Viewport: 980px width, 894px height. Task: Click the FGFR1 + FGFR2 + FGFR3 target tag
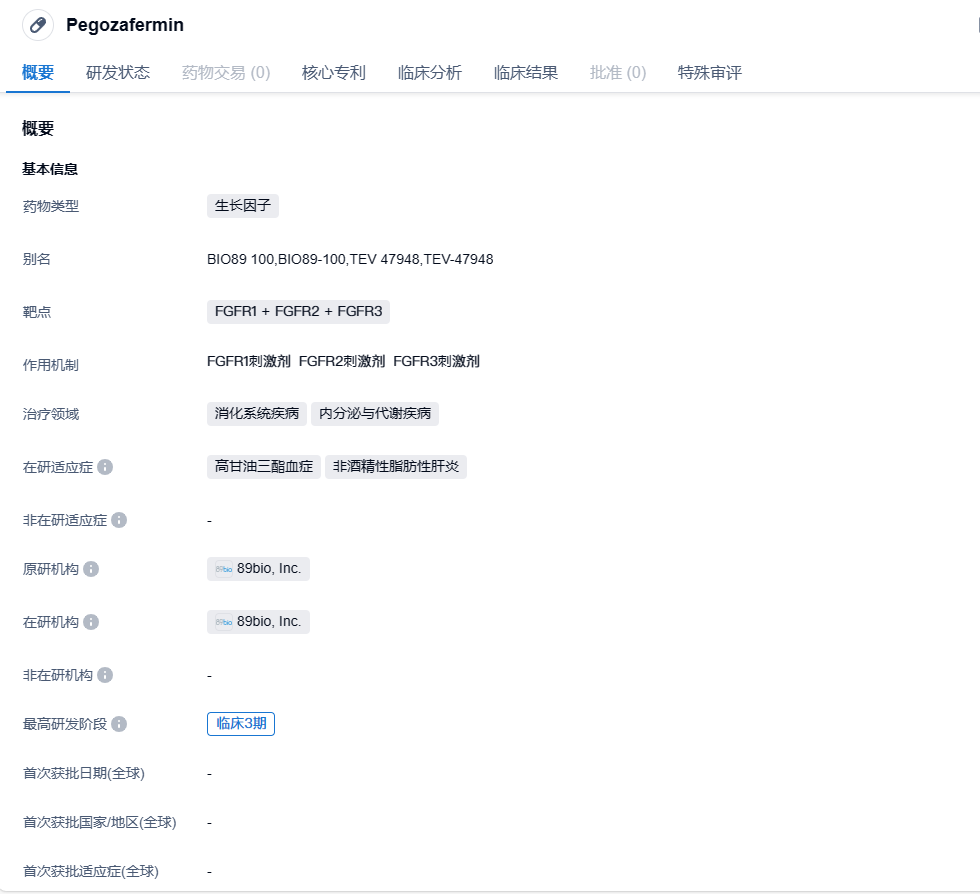pyautogui.click(x=298, y=311)
